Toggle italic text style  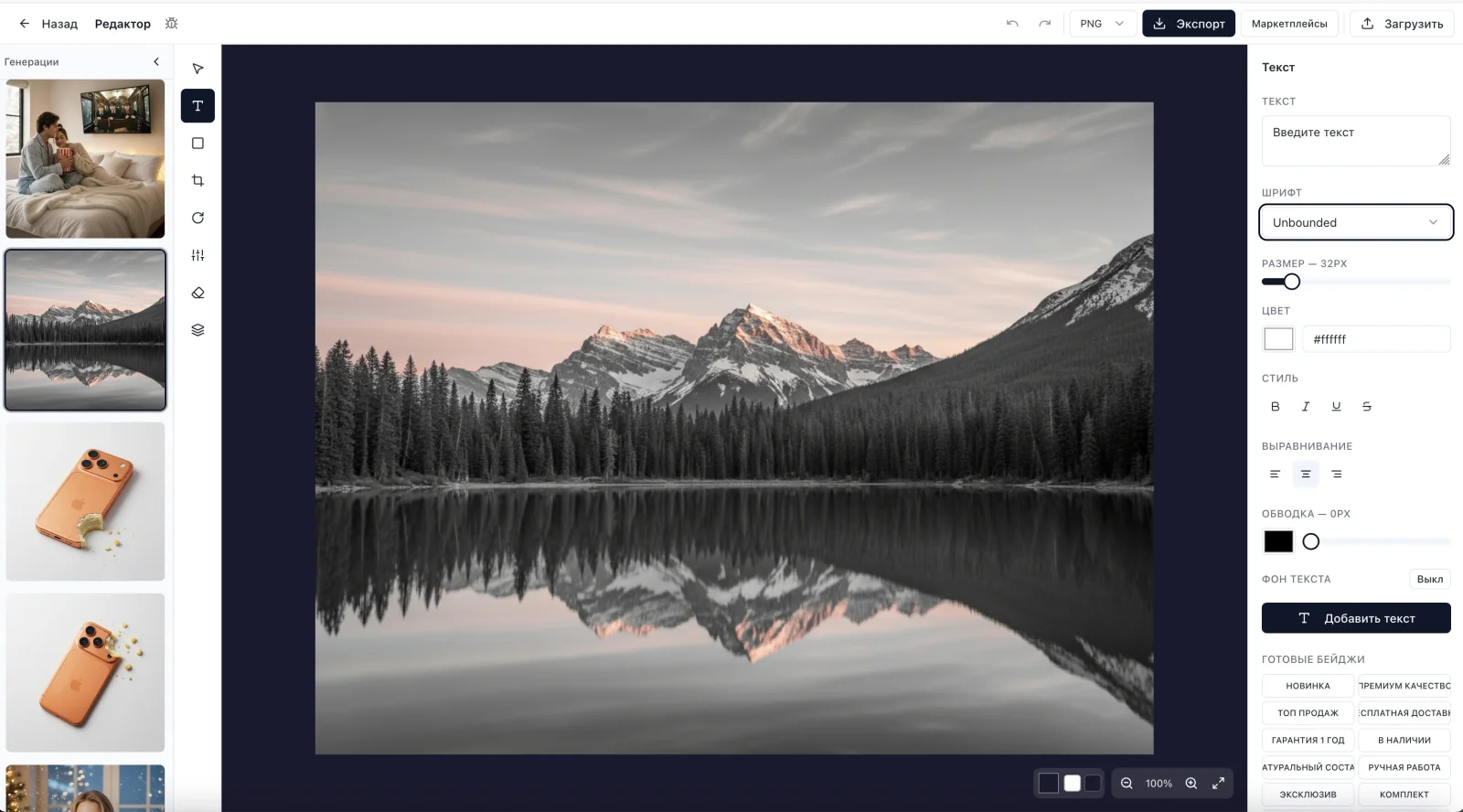(1306, 407)
